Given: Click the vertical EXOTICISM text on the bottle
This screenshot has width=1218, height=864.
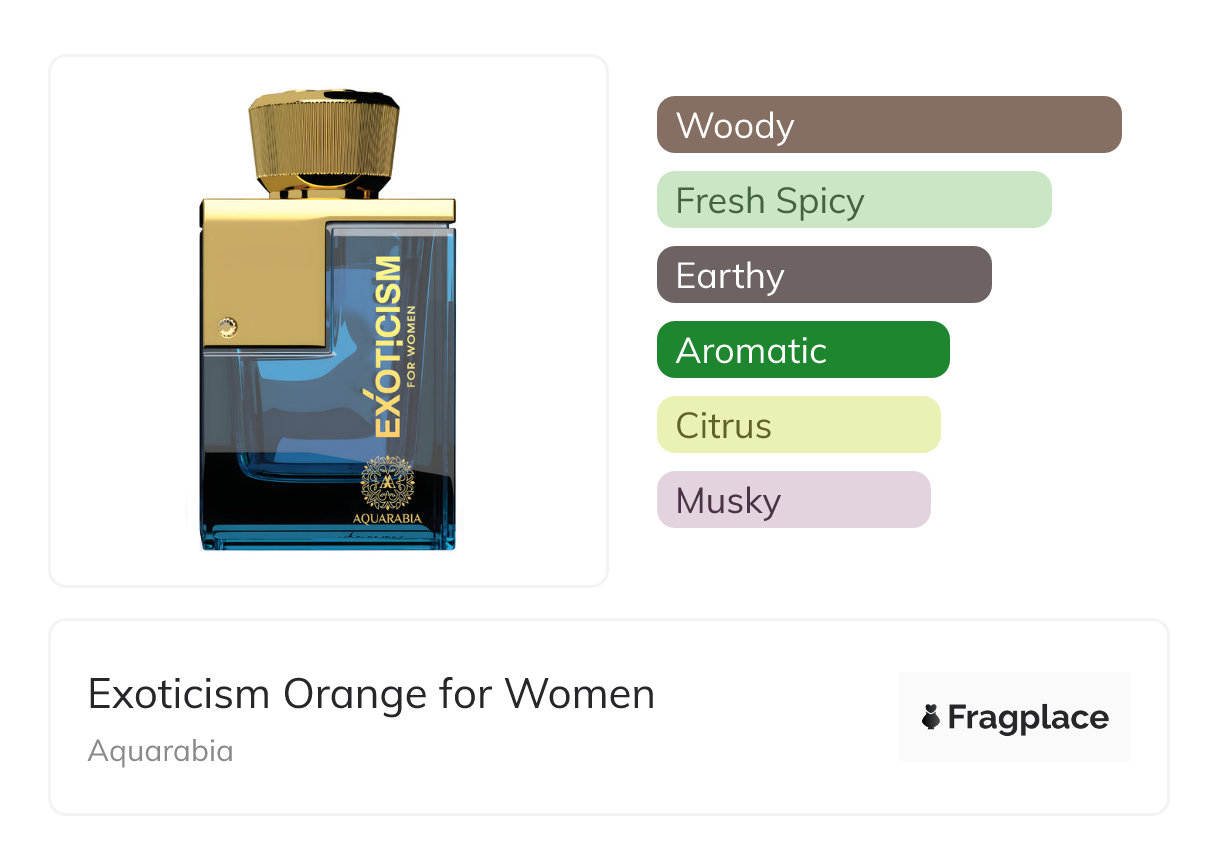Looking at the screenshot, I should click(388, 345).
